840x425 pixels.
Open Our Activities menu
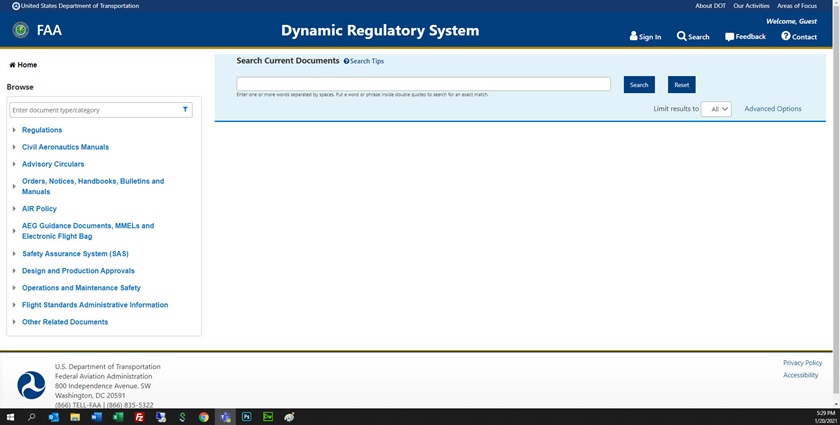(x=751, y=6)
